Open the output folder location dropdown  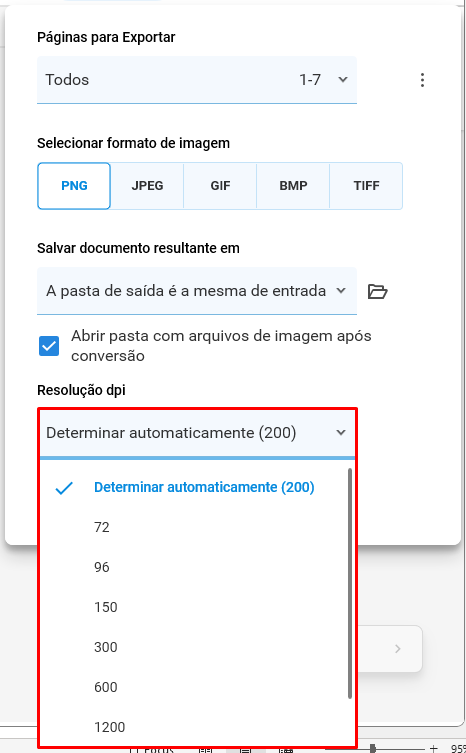pyautogui.click(x=197, y=291)
